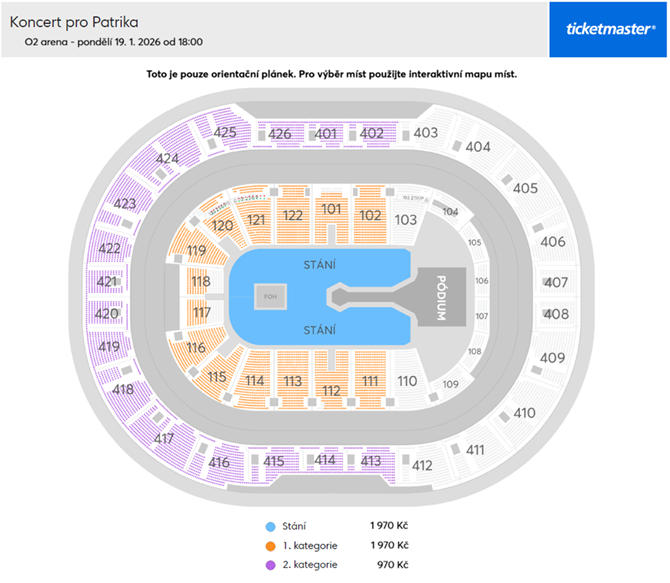The width and height of the screenshot is (670, 583).
Task: Select upper section 408 on right
Action: click(x=556, y=314)
